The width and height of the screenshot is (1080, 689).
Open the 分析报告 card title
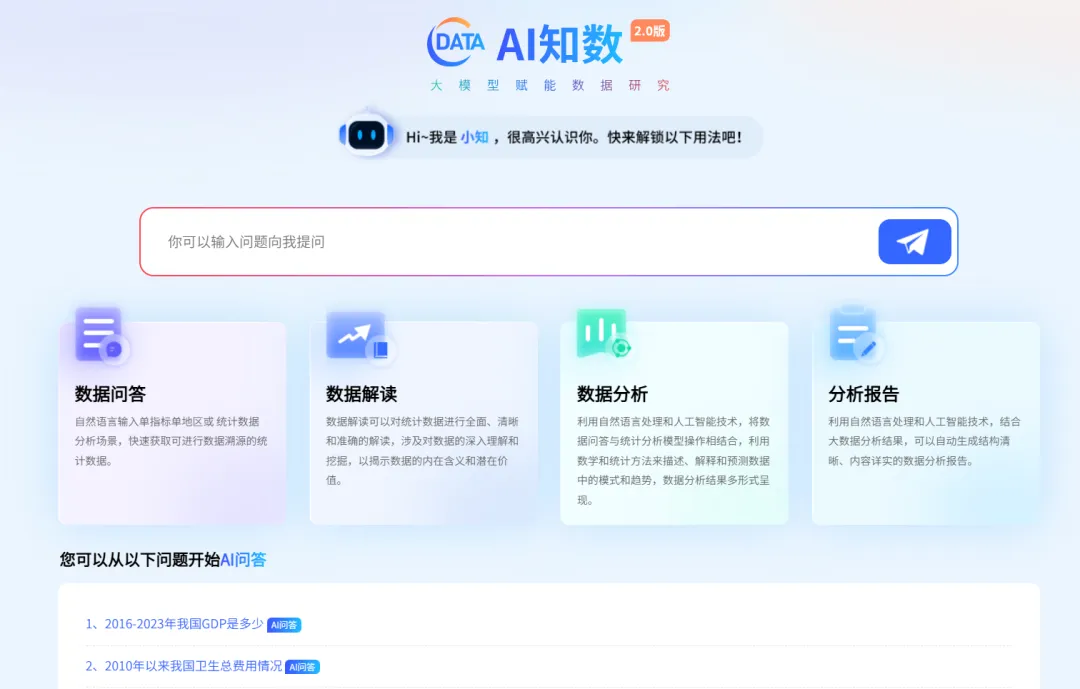coord(864,394)
